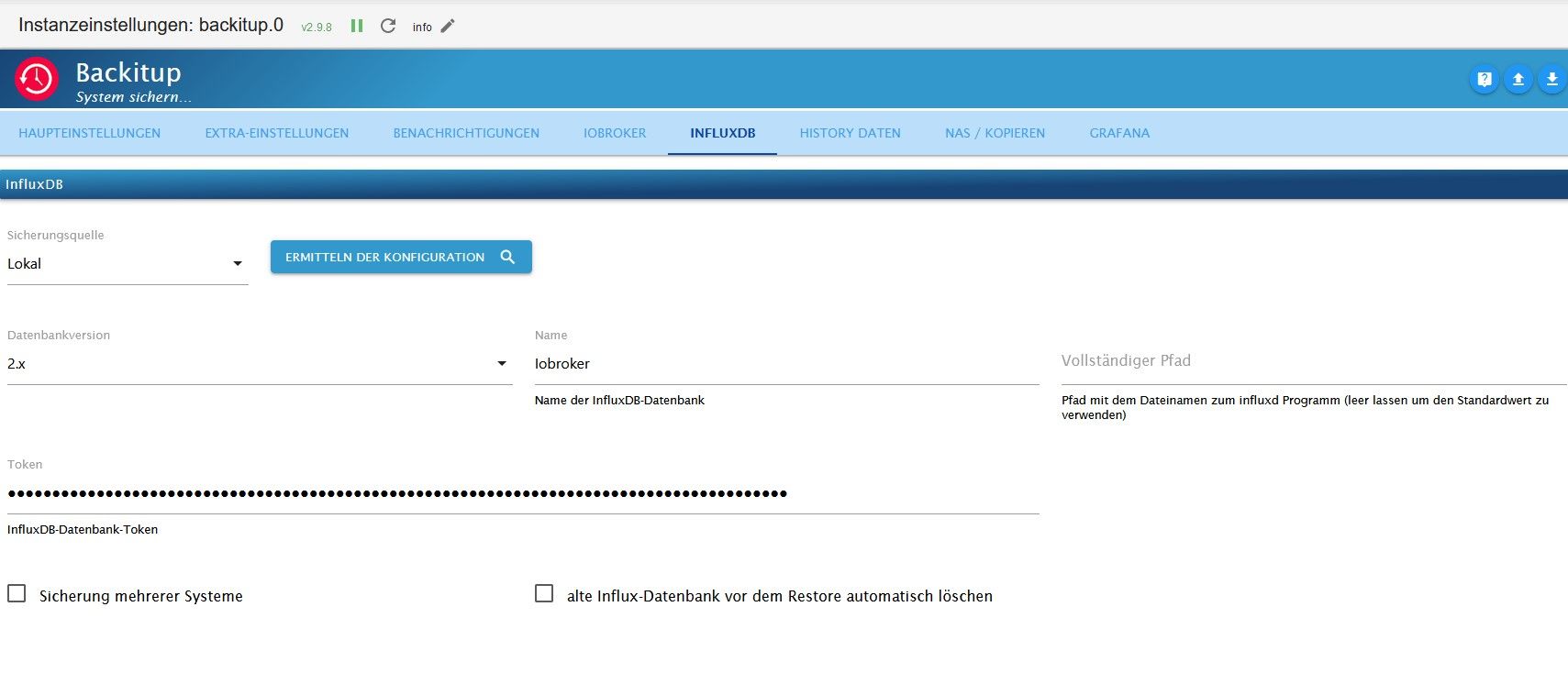1568x684 pixels.
Task: Click 'Name der InfluxDB-Datenbank' helper text
Action: point(619,401)
